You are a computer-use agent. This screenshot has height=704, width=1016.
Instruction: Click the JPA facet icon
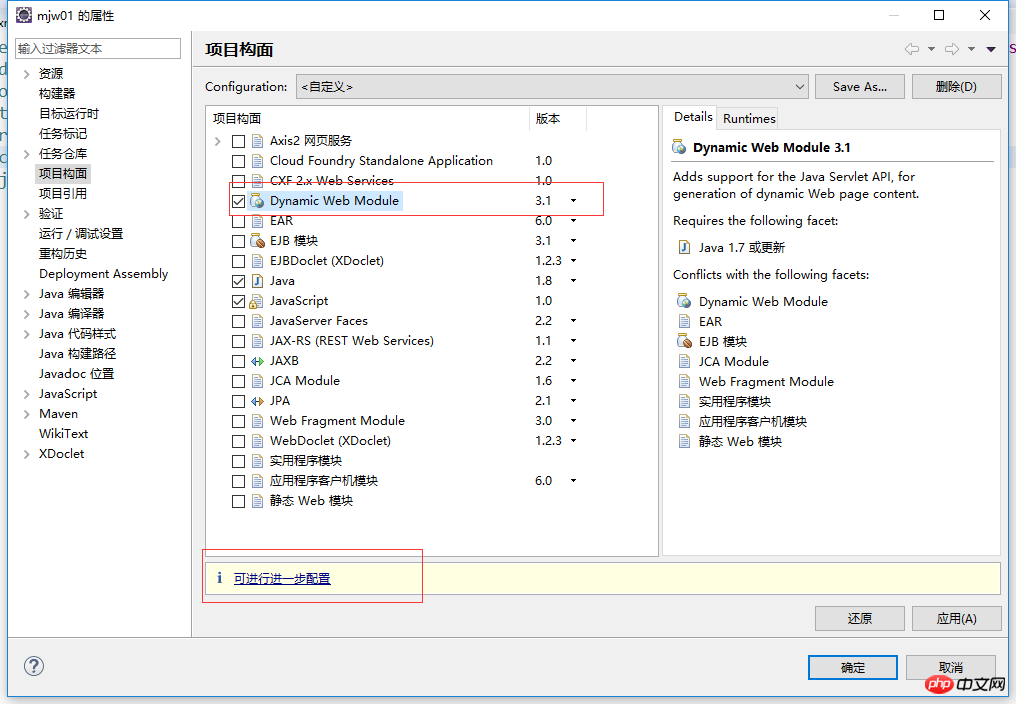point(257,401)
